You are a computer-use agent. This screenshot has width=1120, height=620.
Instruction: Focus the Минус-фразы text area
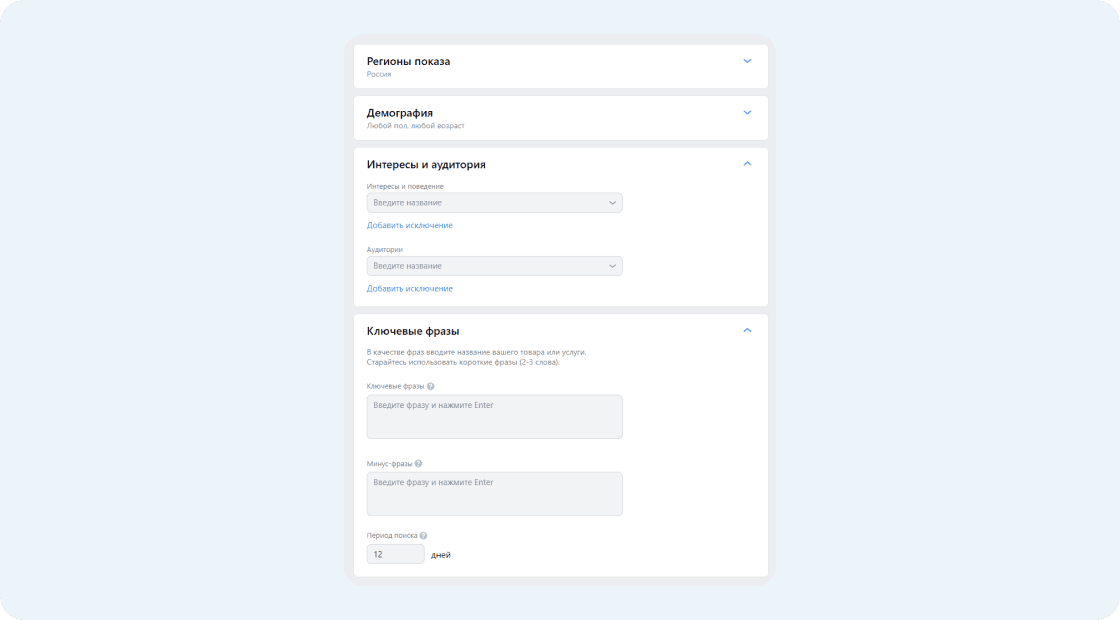(494, 494)
